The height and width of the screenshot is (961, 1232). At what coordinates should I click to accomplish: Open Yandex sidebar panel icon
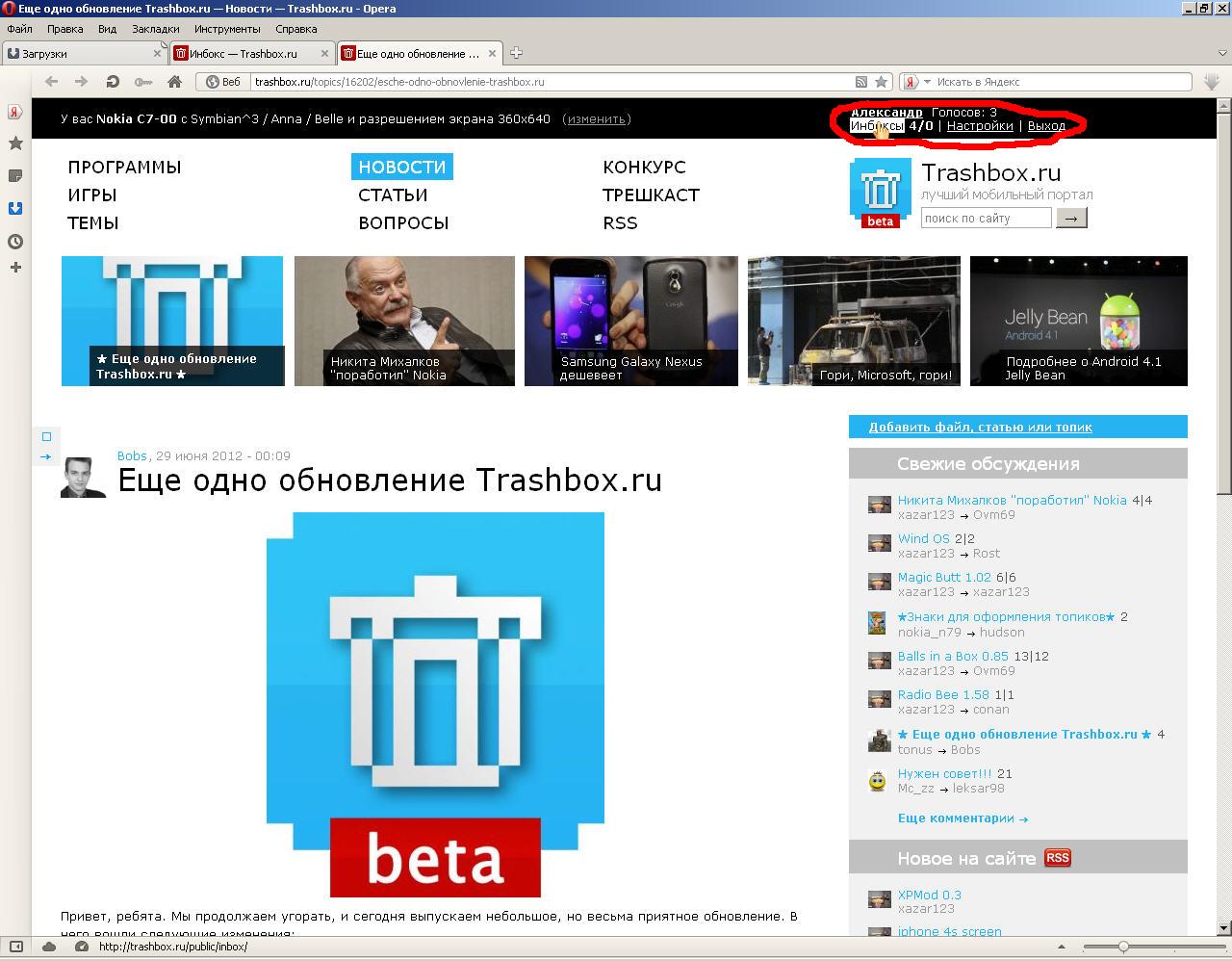point(15,112)
